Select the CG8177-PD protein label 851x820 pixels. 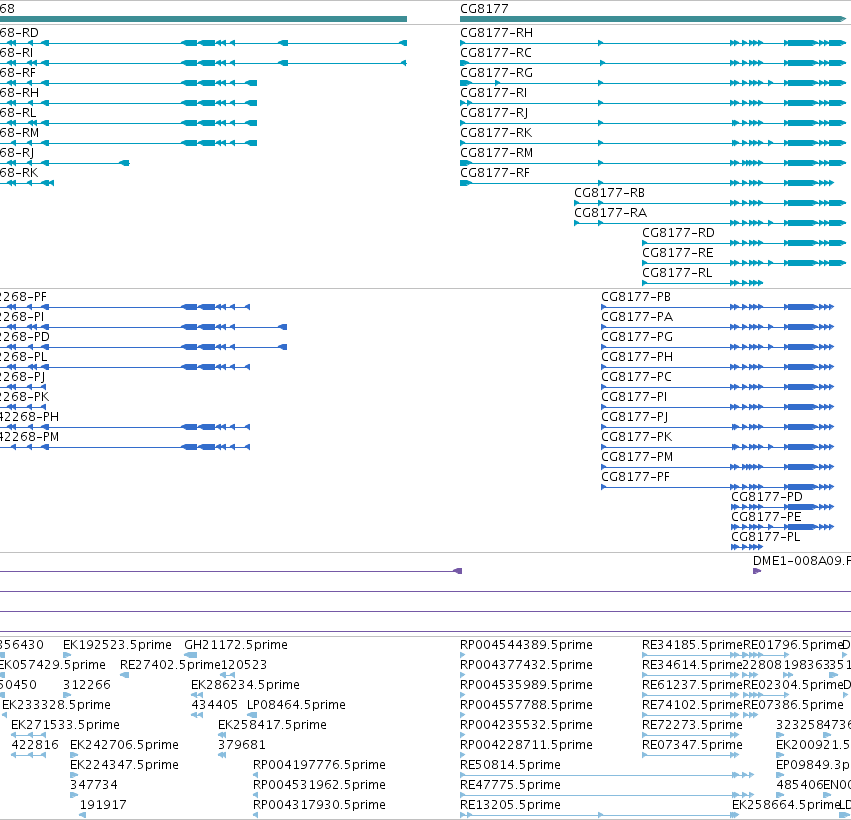(766, 497)
